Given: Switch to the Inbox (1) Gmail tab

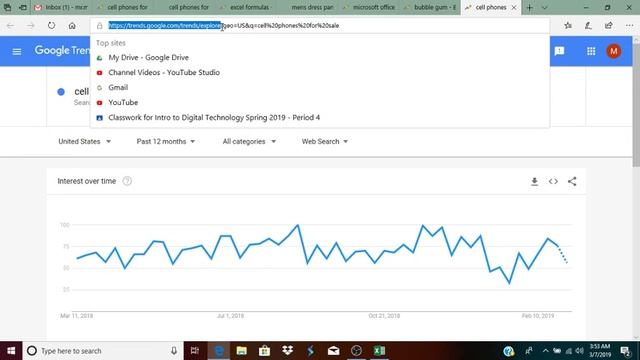Looking at the screenshot, I should (62, 7).
